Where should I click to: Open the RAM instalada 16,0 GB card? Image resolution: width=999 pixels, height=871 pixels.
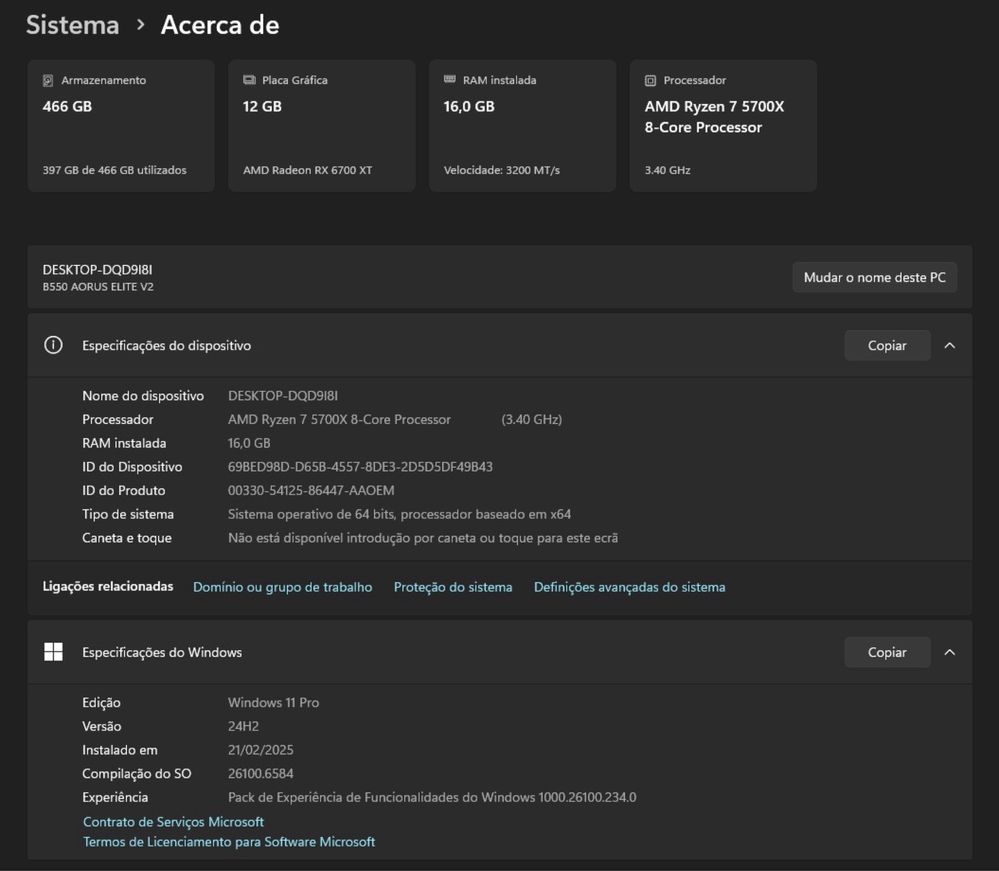[522, 126]
